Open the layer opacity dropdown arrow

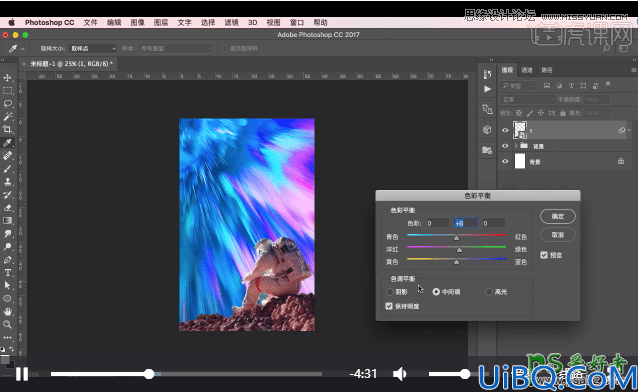click(x=606, y=99)
